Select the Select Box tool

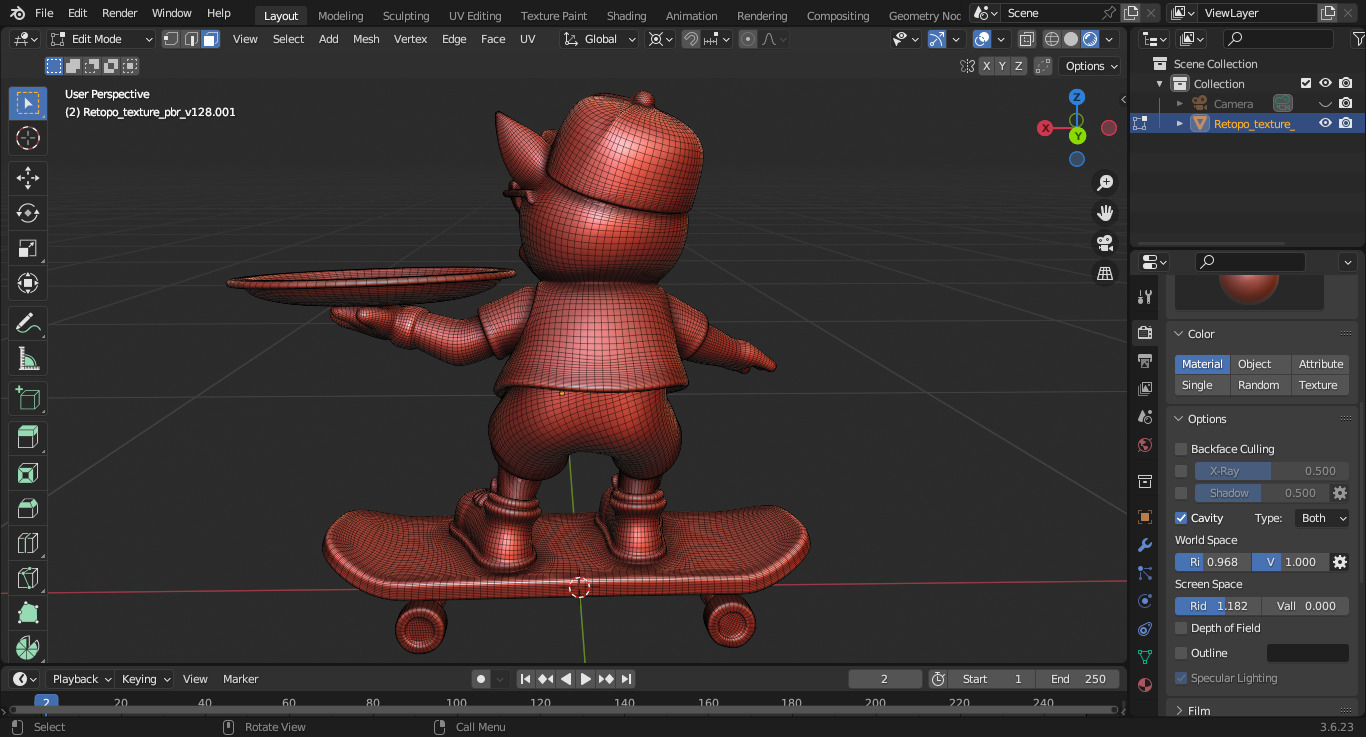28,104
